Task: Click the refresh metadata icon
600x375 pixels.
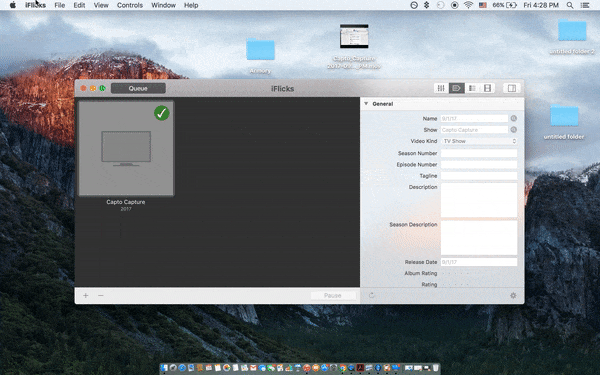Action: coord(371,295)
